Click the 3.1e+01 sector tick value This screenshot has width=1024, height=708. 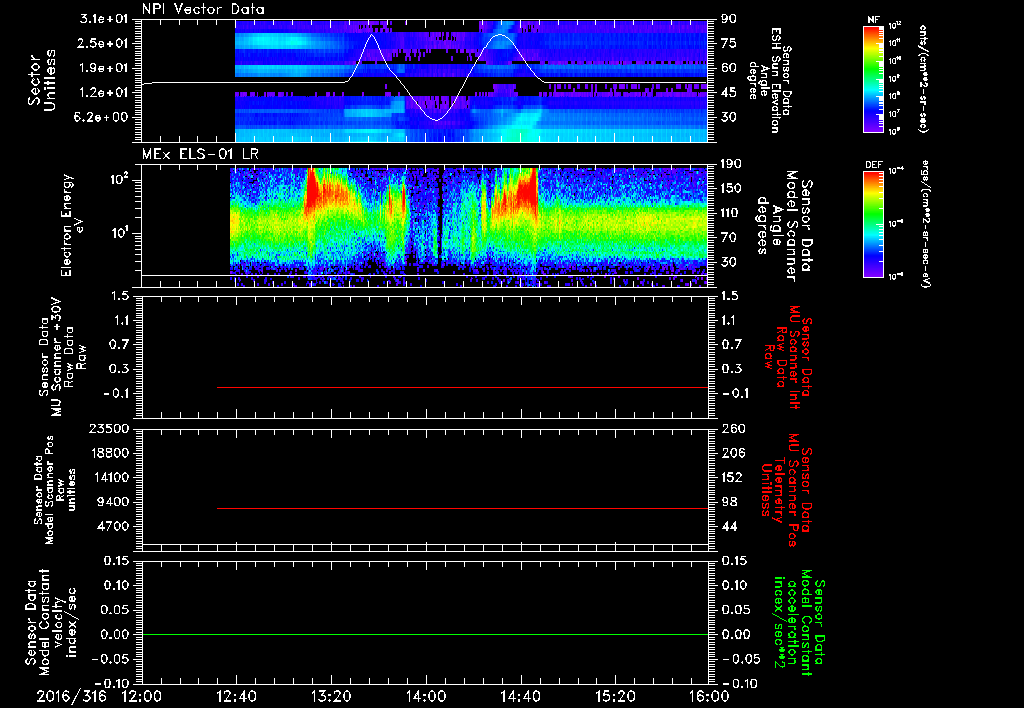pos(104,19)
